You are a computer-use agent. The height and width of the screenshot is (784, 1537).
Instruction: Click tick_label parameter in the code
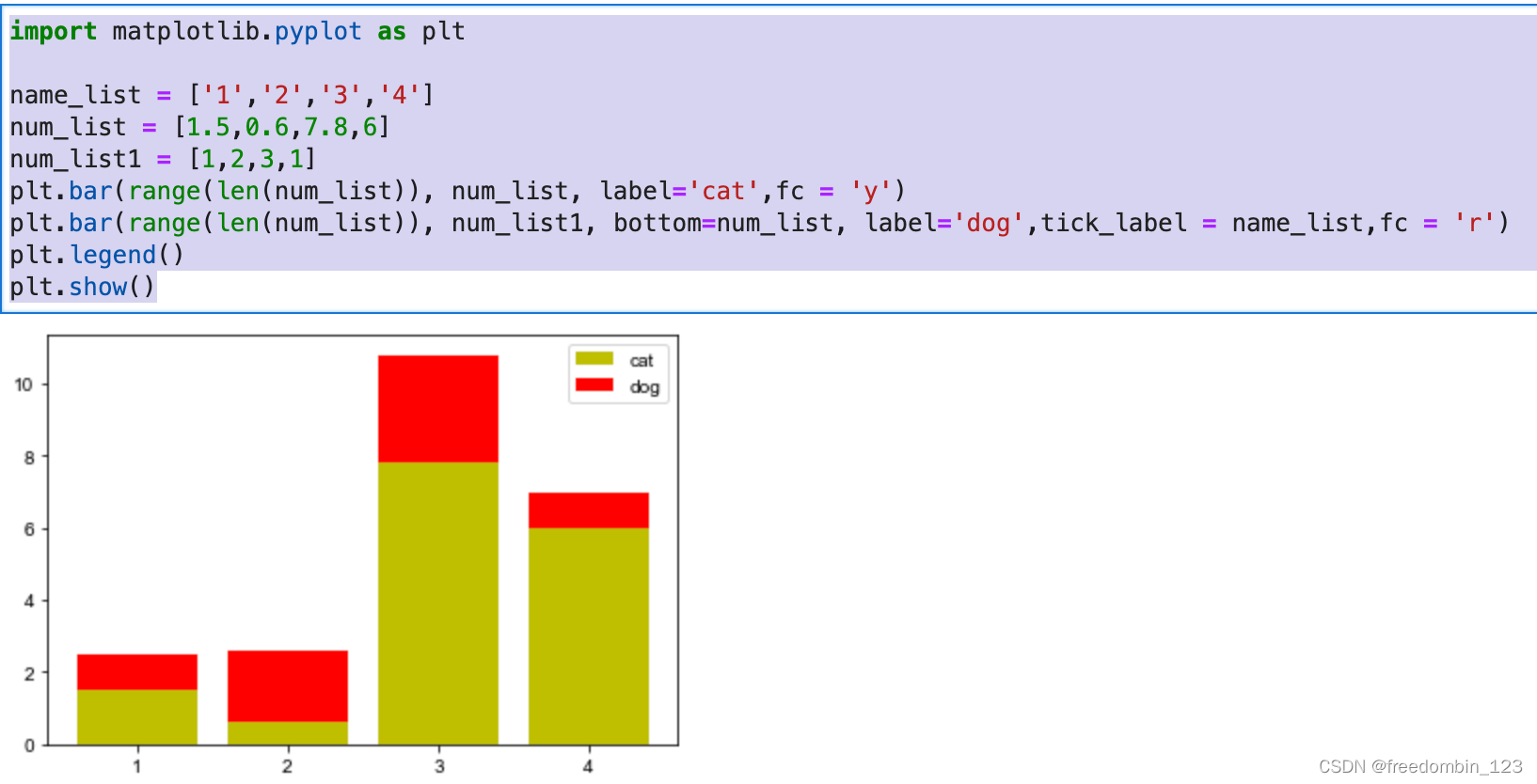tap(1114, 223)
